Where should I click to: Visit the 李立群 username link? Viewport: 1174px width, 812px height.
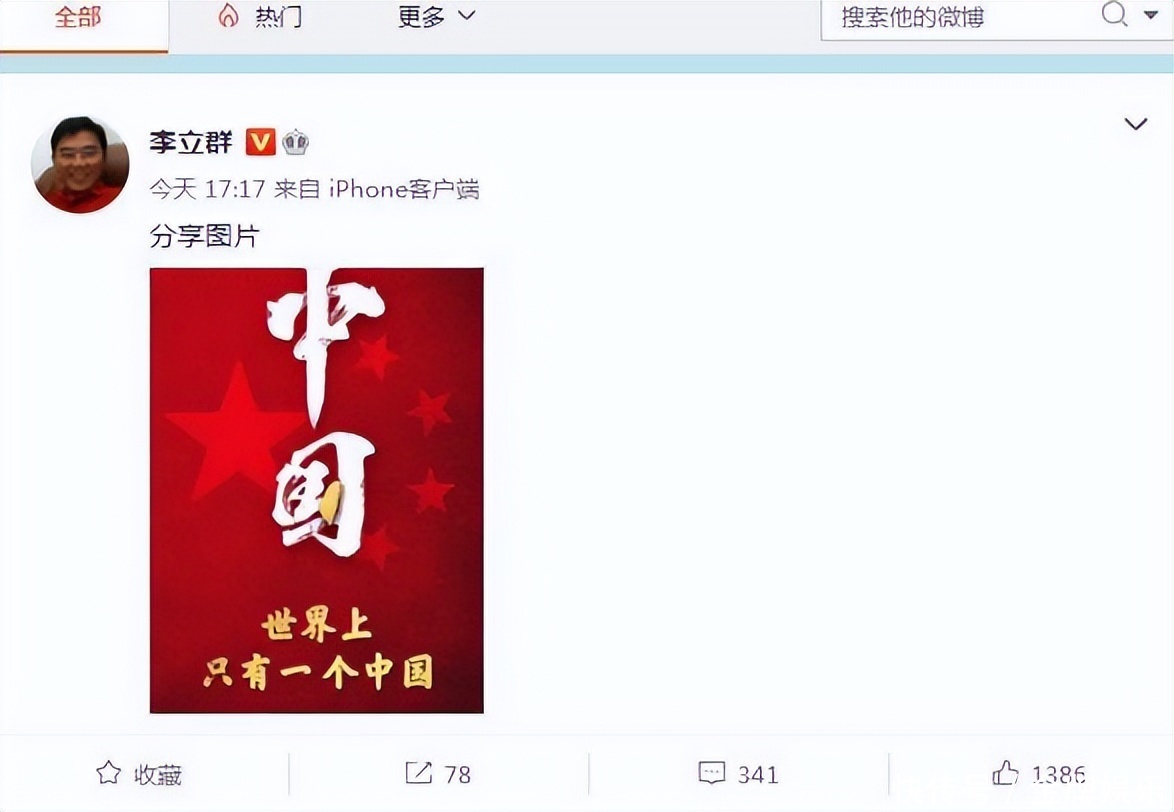pyautogui.click(x=191, y=142)
